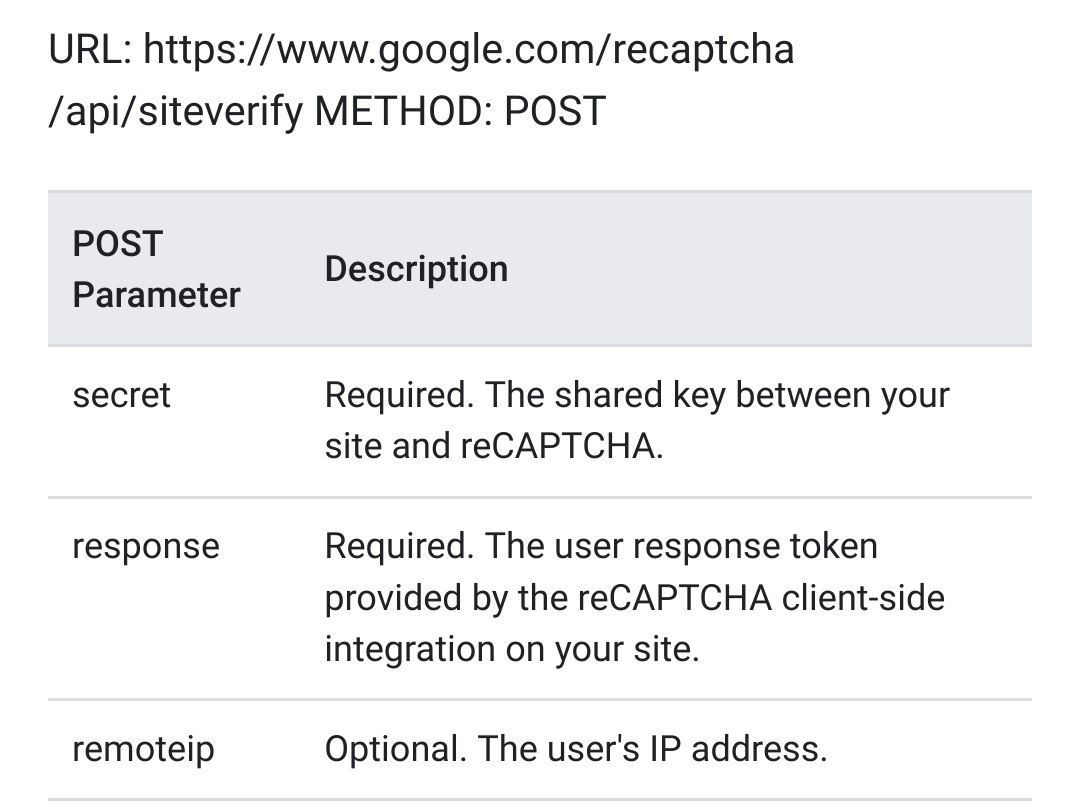Select the POST Parameter column header

156,269
